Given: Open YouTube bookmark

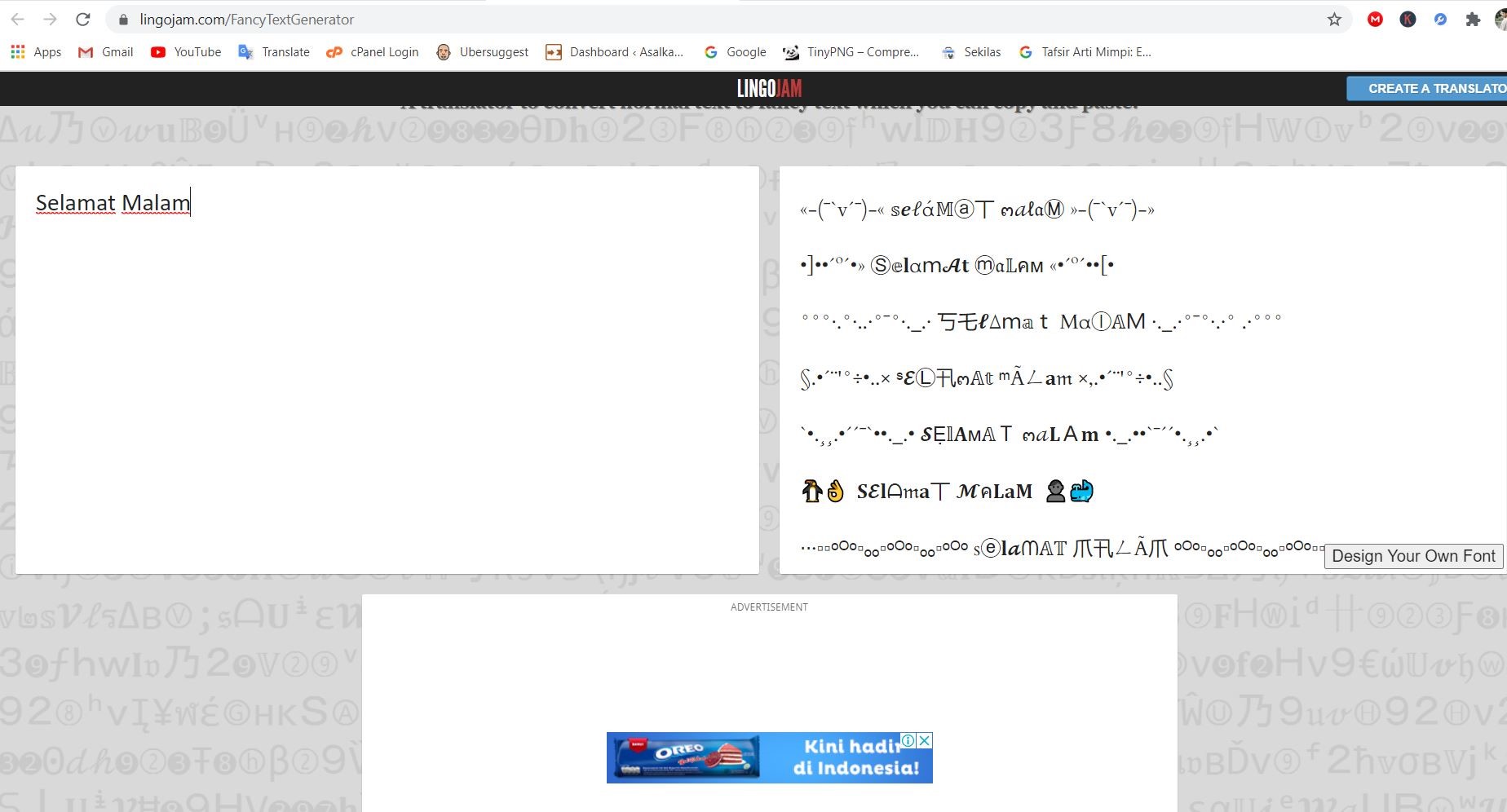Looking at the screenshot, I should 186,52.
